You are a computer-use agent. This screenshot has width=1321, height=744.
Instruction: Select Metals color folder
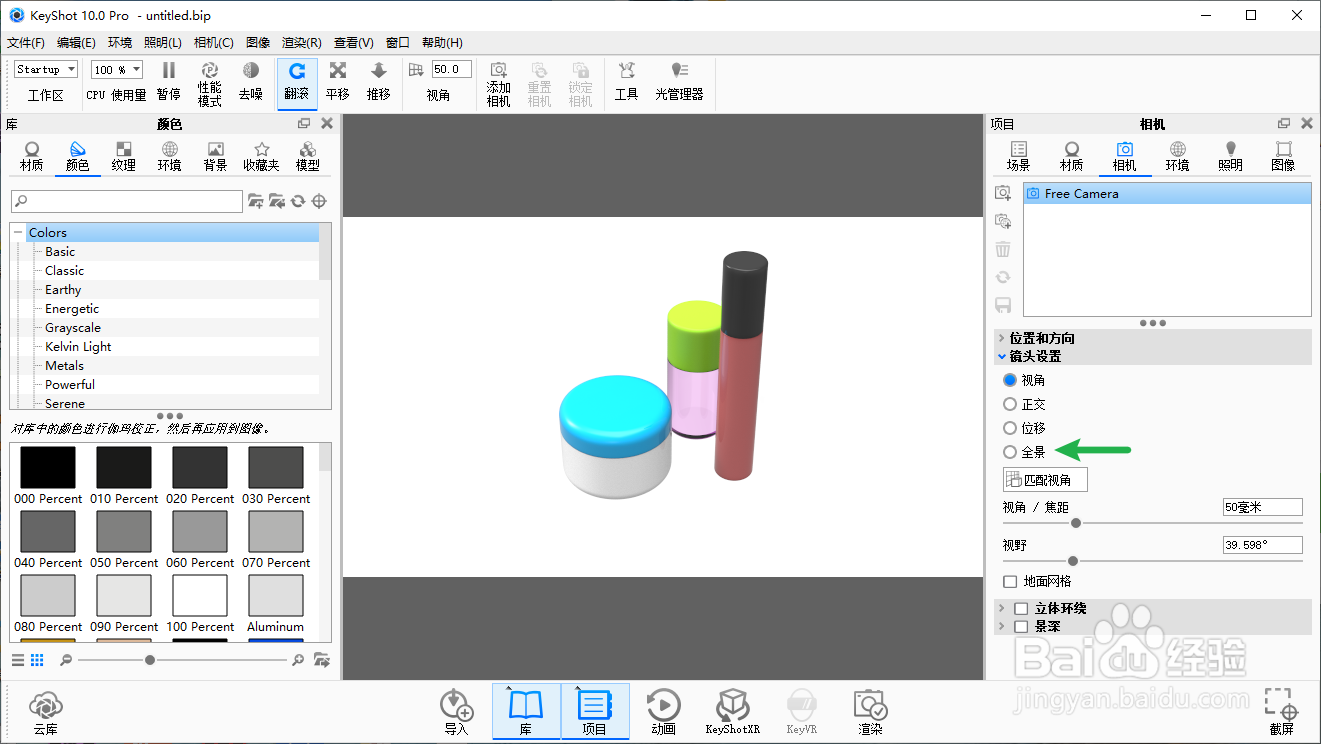pyautogui.click(x=64, y=366)
